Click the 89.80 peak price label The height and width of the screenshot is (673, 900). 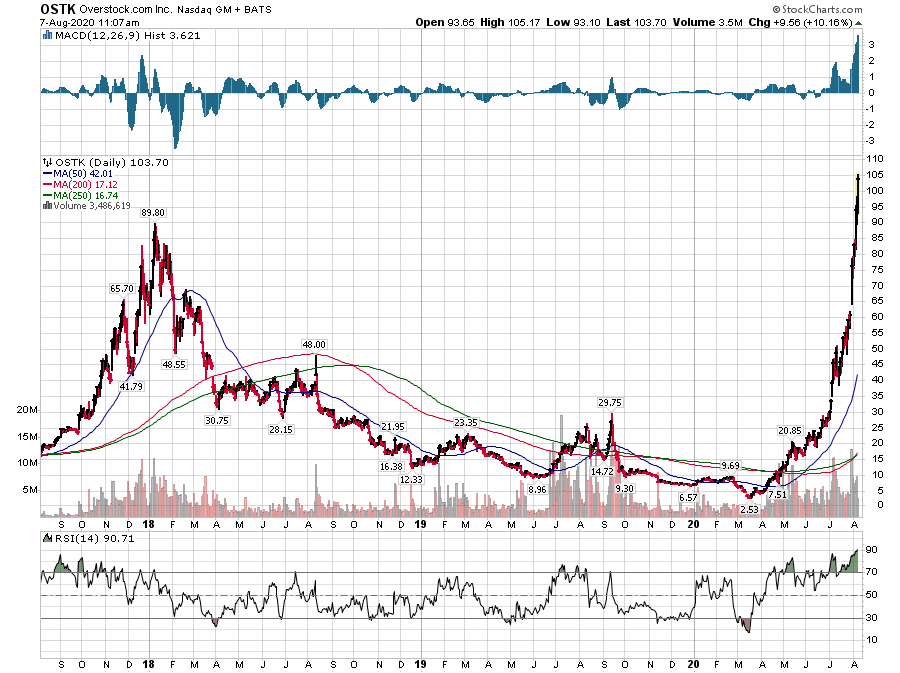pos(153,212)
